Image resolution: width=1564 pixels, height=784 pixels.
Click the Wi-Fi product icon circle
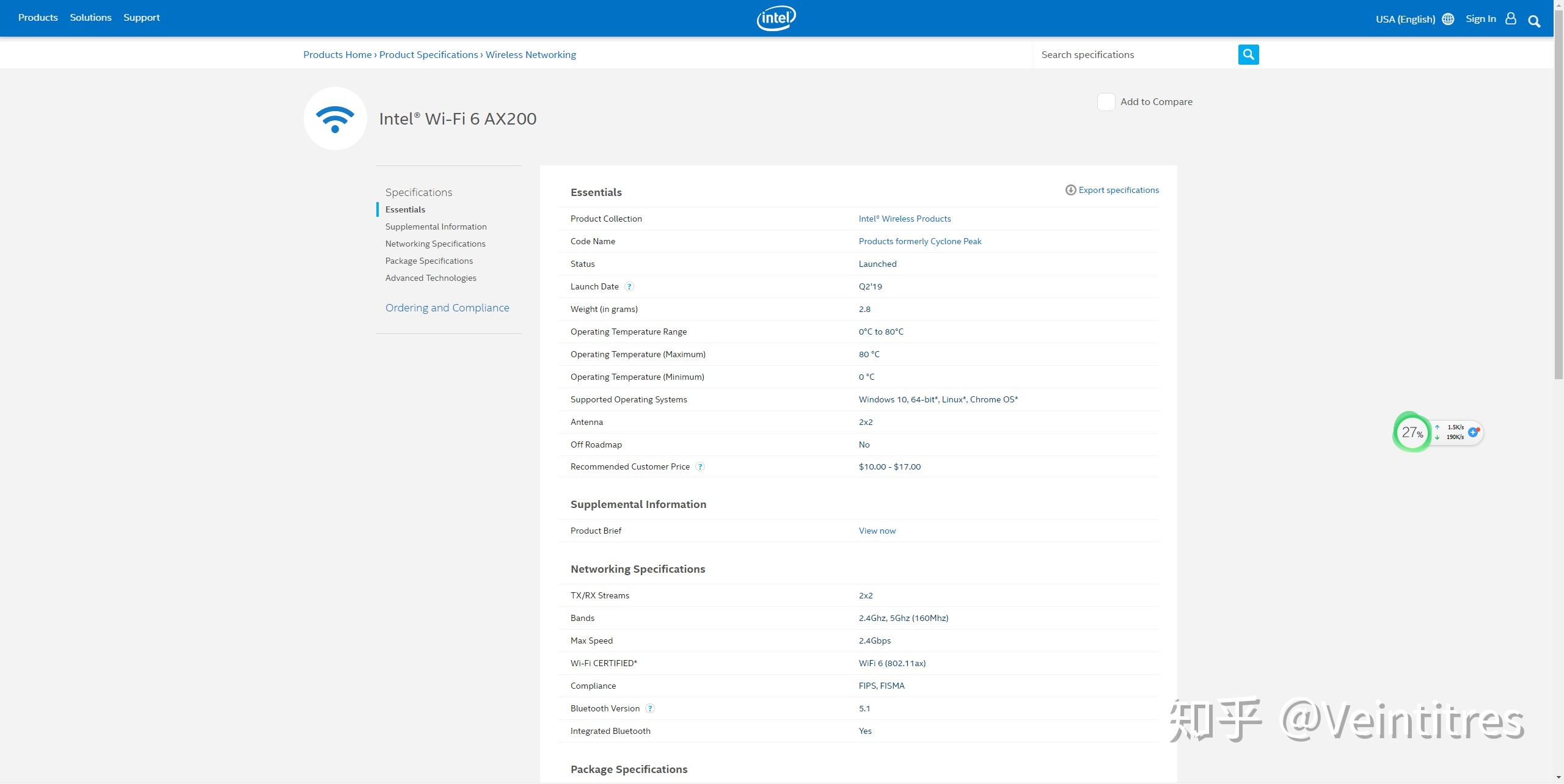pyautogui.click(x=335, y=118)
